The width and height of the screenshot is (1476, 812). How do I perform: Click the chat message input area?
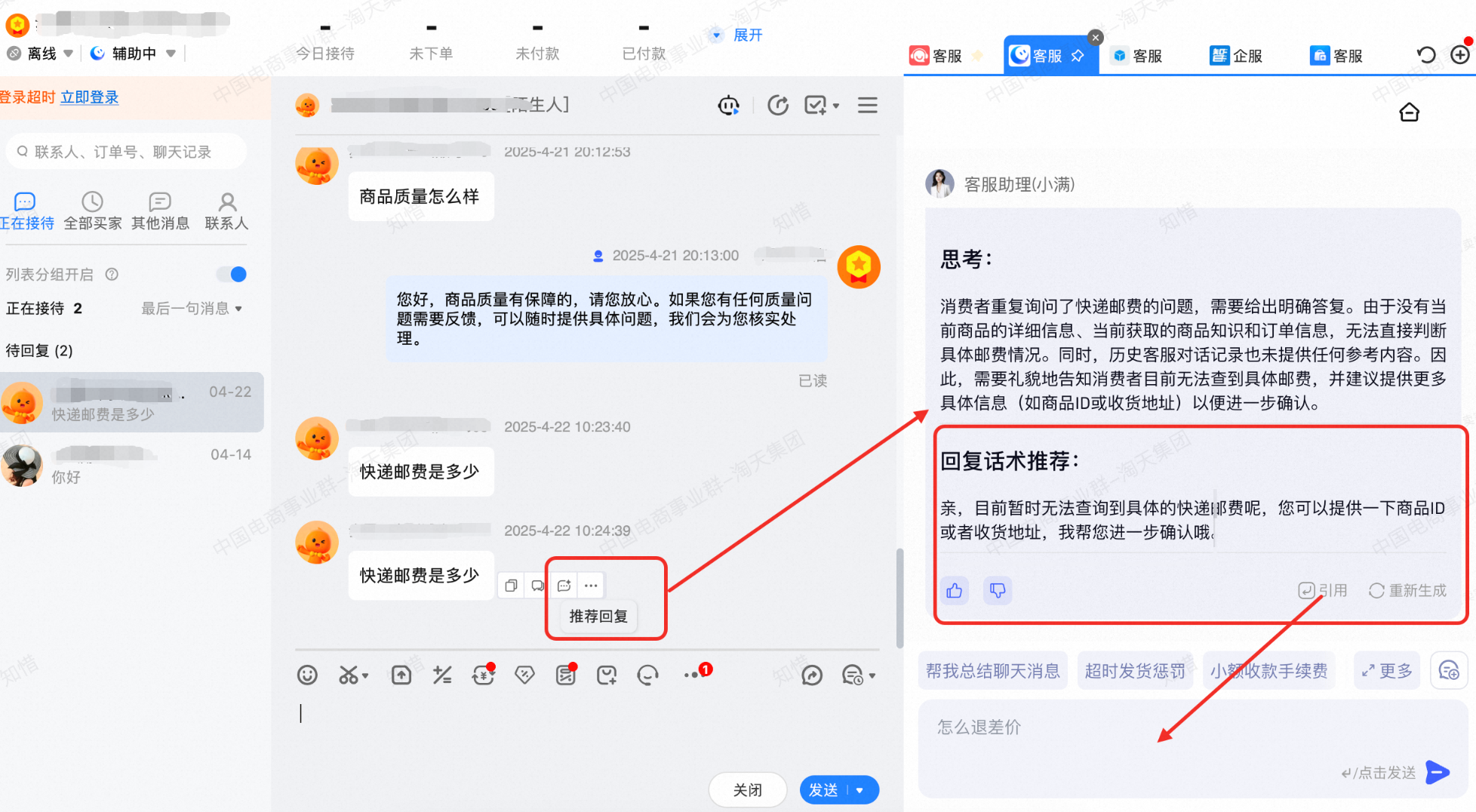(587, 728)
